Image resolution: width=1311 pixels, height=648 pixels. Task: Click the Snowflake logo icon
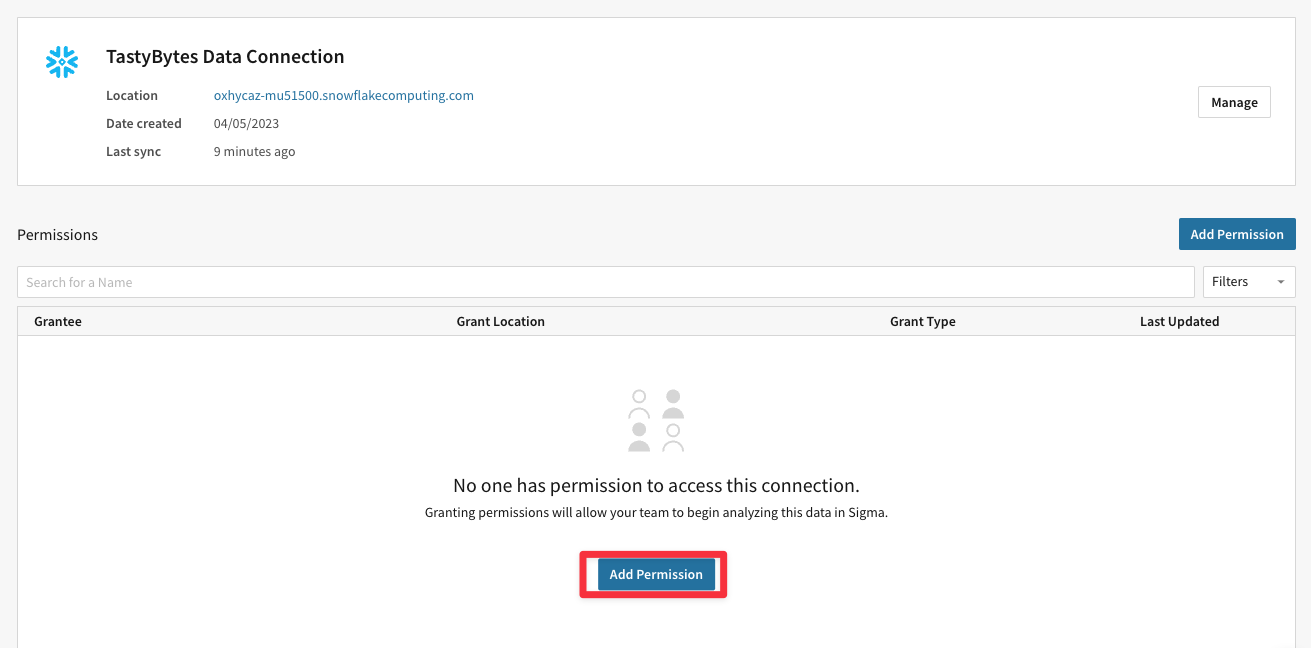62,62
